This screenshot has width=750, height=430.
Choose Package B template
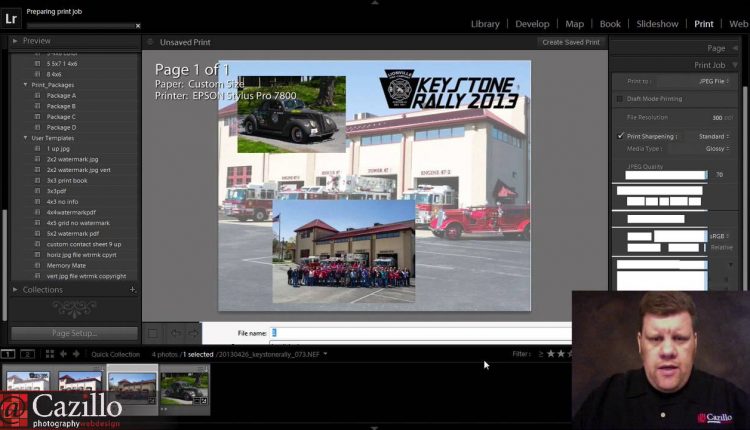(x=61, y=106)
